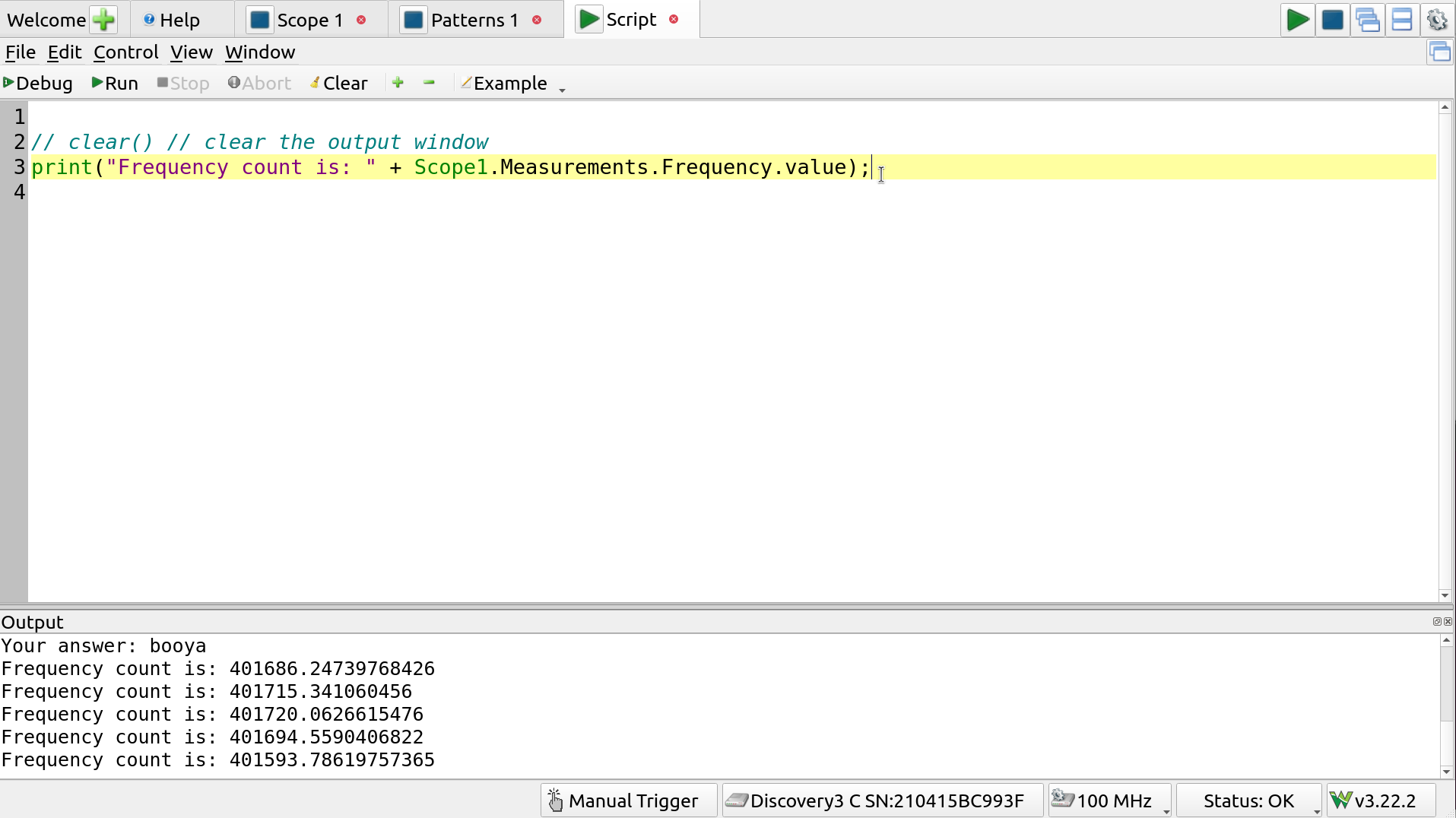Open the settings gear icon
1456x818 pixels.
tap(1436, 20)
